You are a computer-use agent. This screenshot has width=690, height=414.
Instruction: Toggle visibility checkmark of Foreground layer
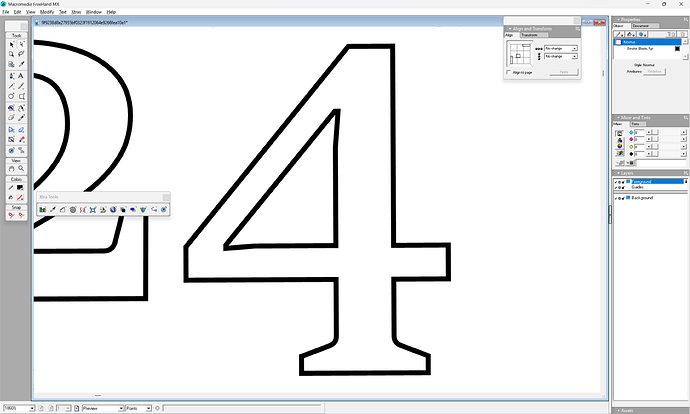(616, 182)
